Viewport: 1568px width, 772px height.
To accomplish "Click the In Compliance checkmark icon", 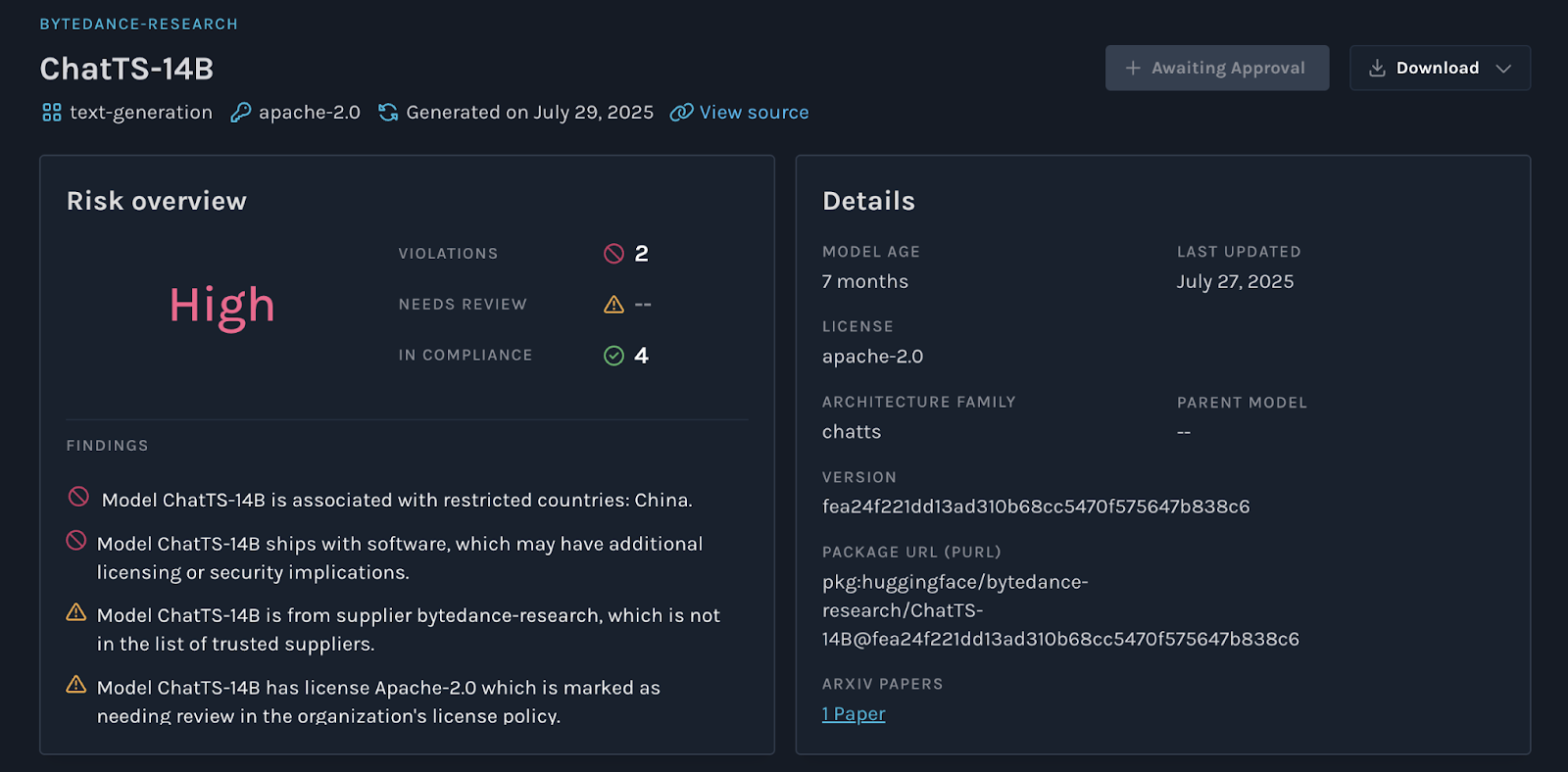I will [x=613, y=356].
